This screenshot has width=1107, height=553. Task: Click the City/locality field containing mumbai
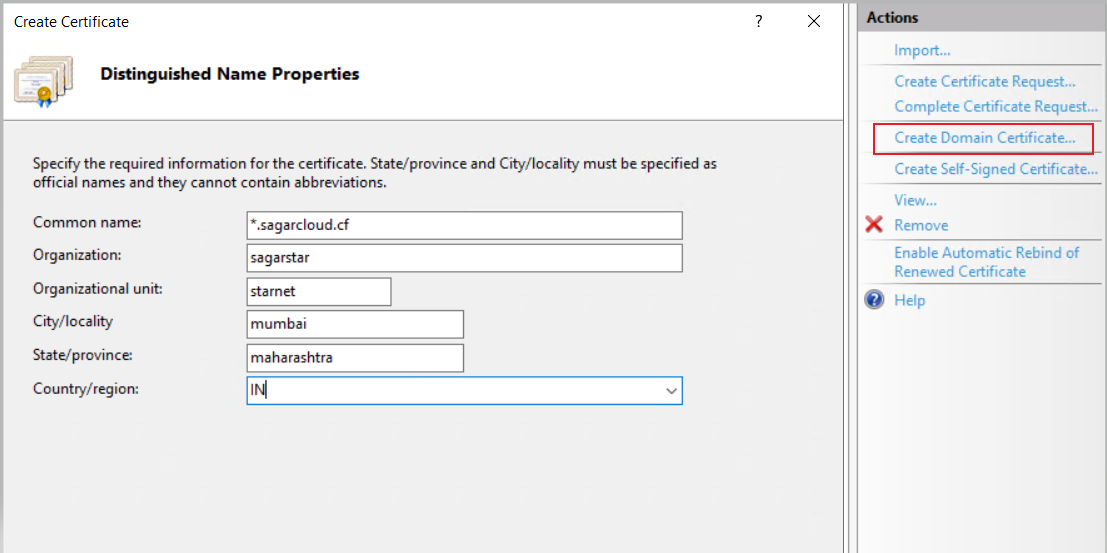355,324
